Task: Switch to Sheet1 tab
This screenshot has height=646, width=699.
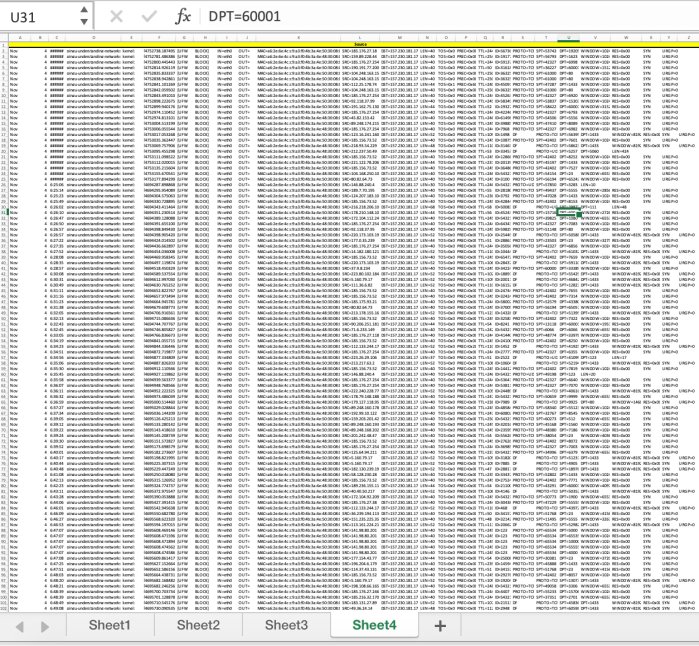Action: click(110, 625)
